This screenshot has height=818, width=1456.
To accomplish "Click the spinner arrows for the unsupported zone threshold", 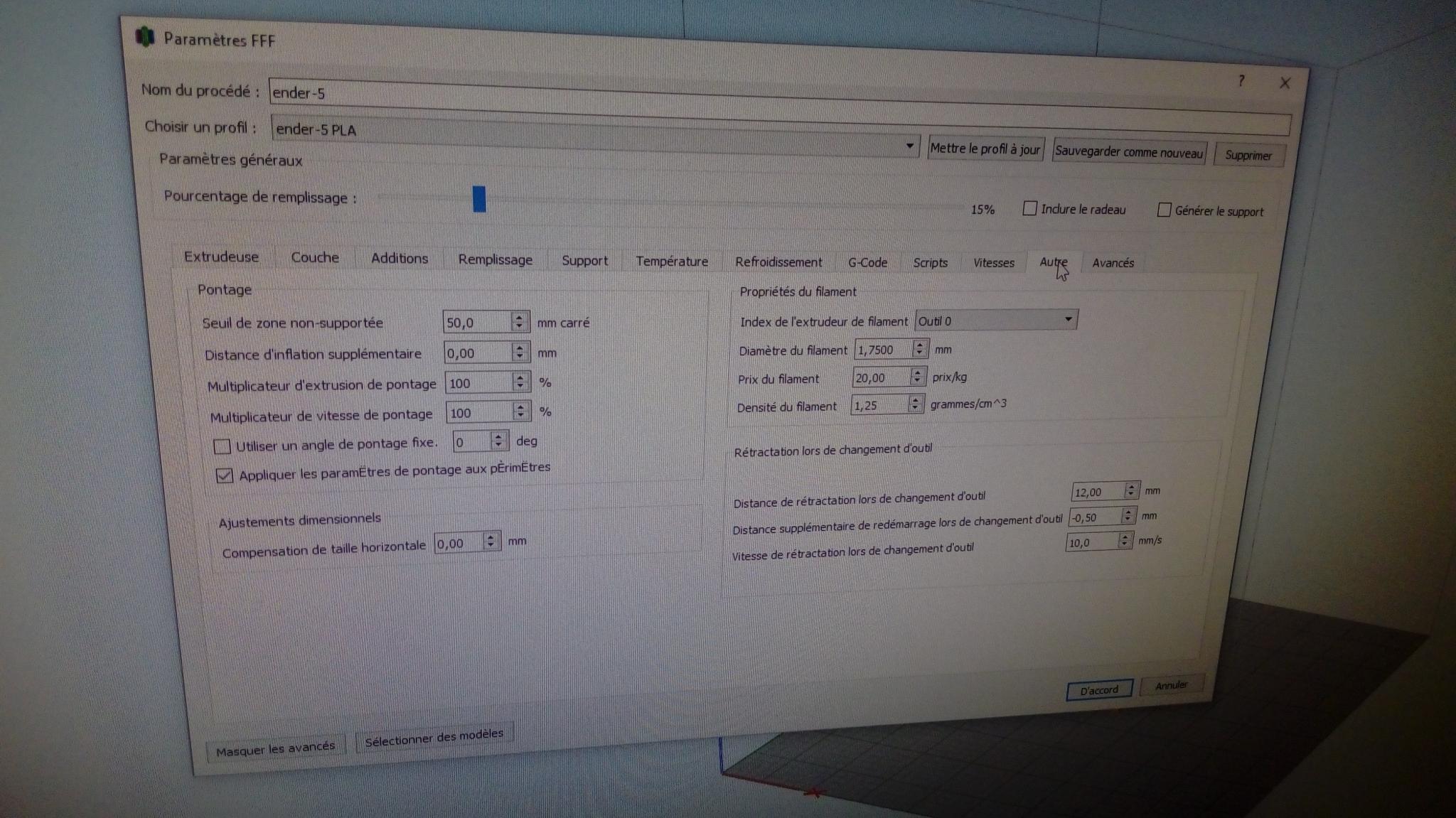I will point(519,322).
